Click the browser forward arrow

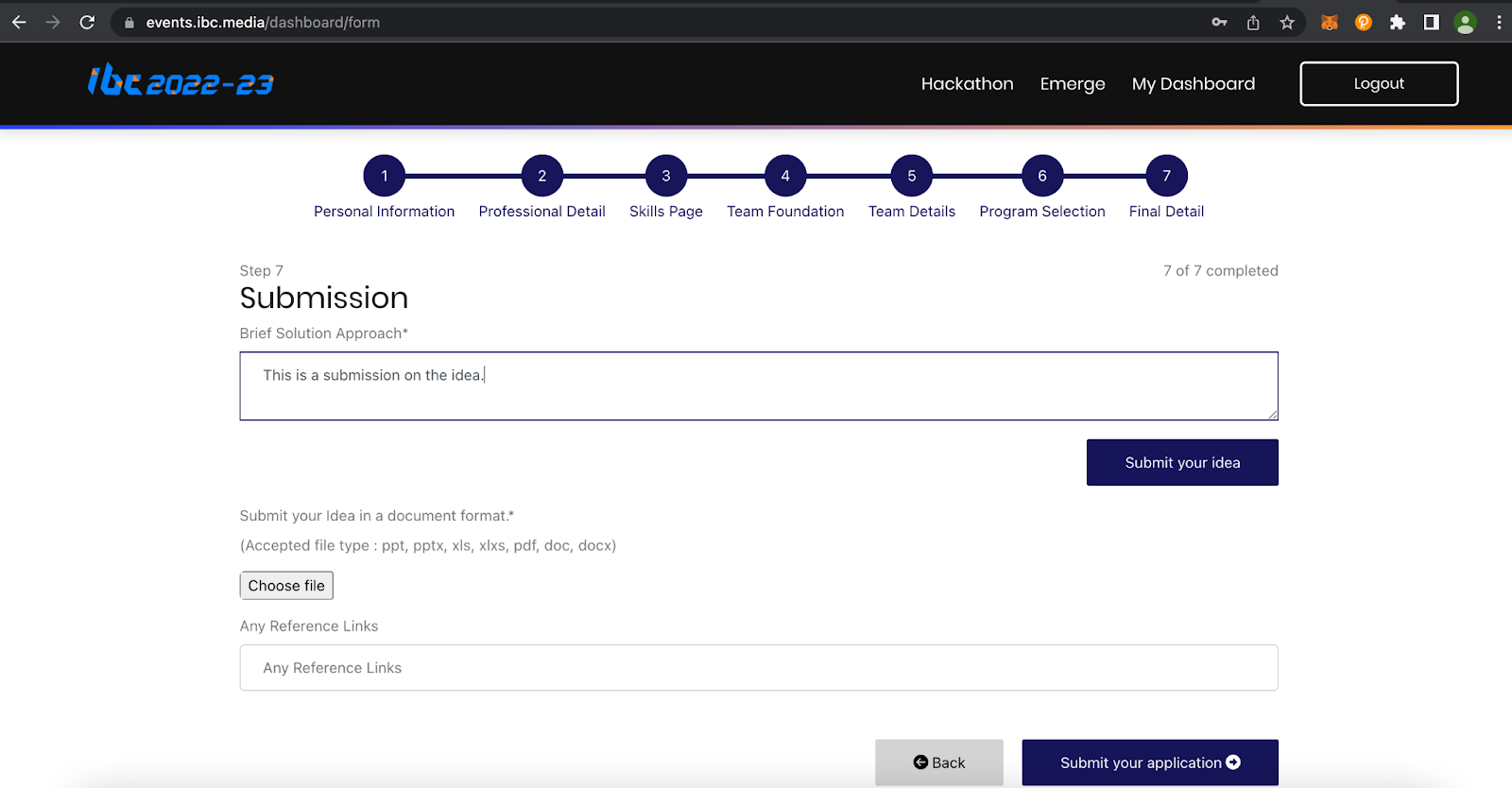(53, 22)
